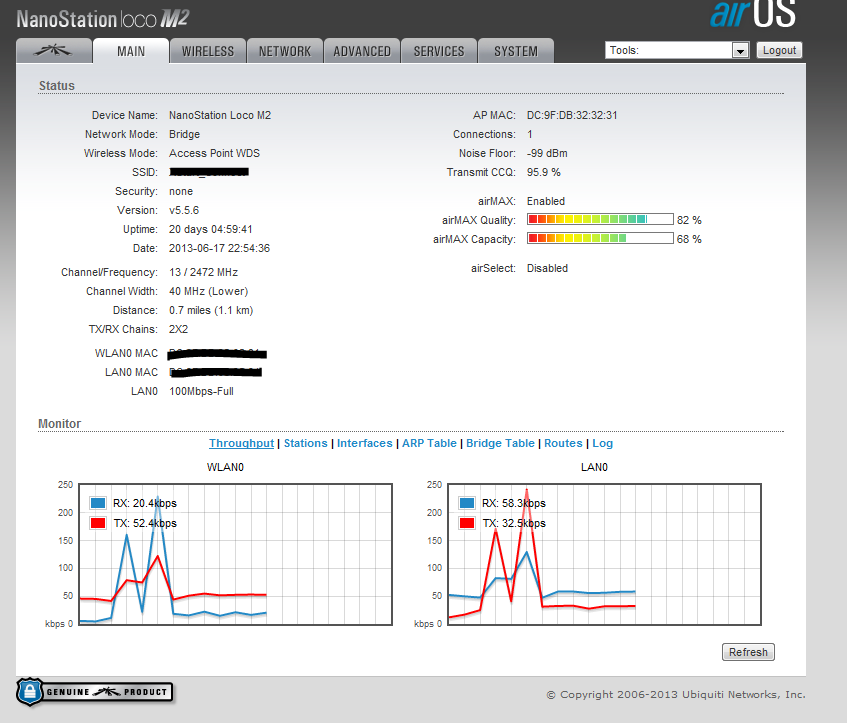The height and width of the screenshot is (723, 847).
Task: Select the channel width 40 MHz (Lower)
Action: point(209,291)
